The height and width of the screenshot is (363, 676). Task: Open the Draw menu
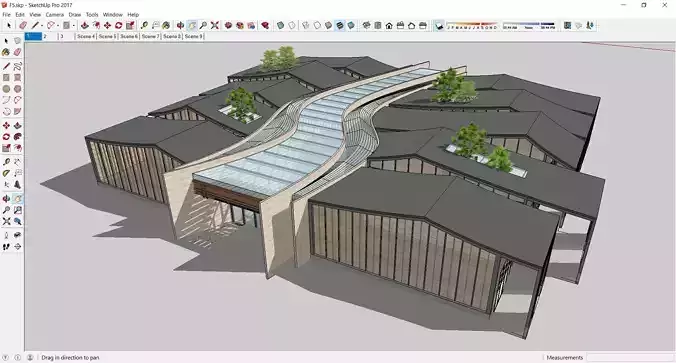pyautogui.click(x=75, y=14)
